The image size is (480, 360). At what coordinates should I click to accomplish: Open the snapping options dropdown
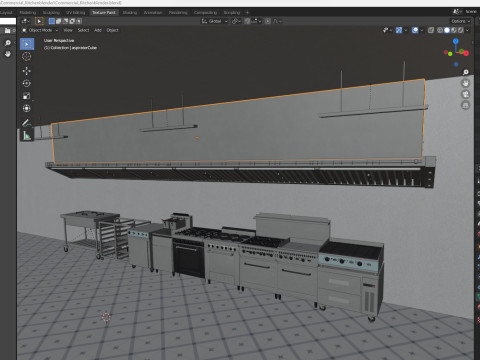point(257,21)
